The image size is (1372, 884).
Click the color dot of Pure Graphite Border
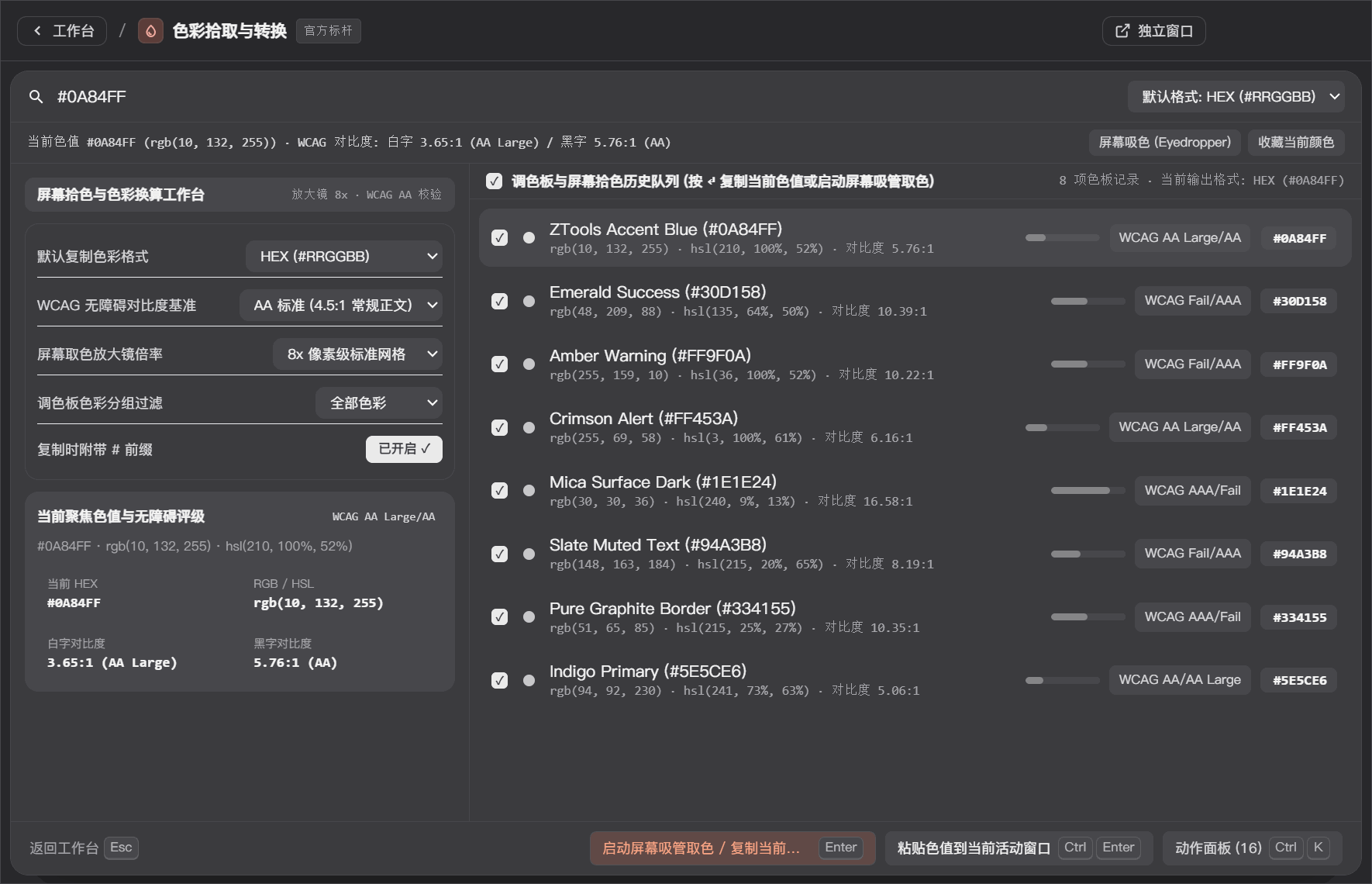(x=529, y=617)
